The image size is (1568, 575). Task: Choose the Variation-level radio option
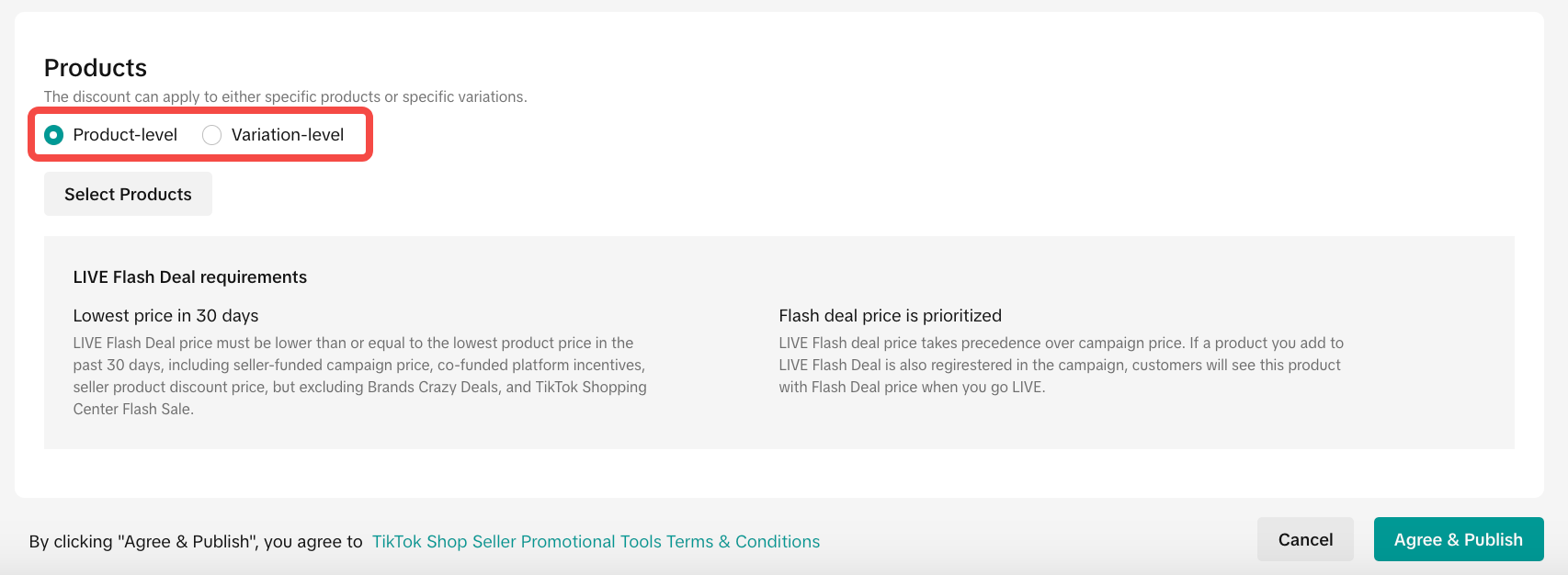point(212,135)
